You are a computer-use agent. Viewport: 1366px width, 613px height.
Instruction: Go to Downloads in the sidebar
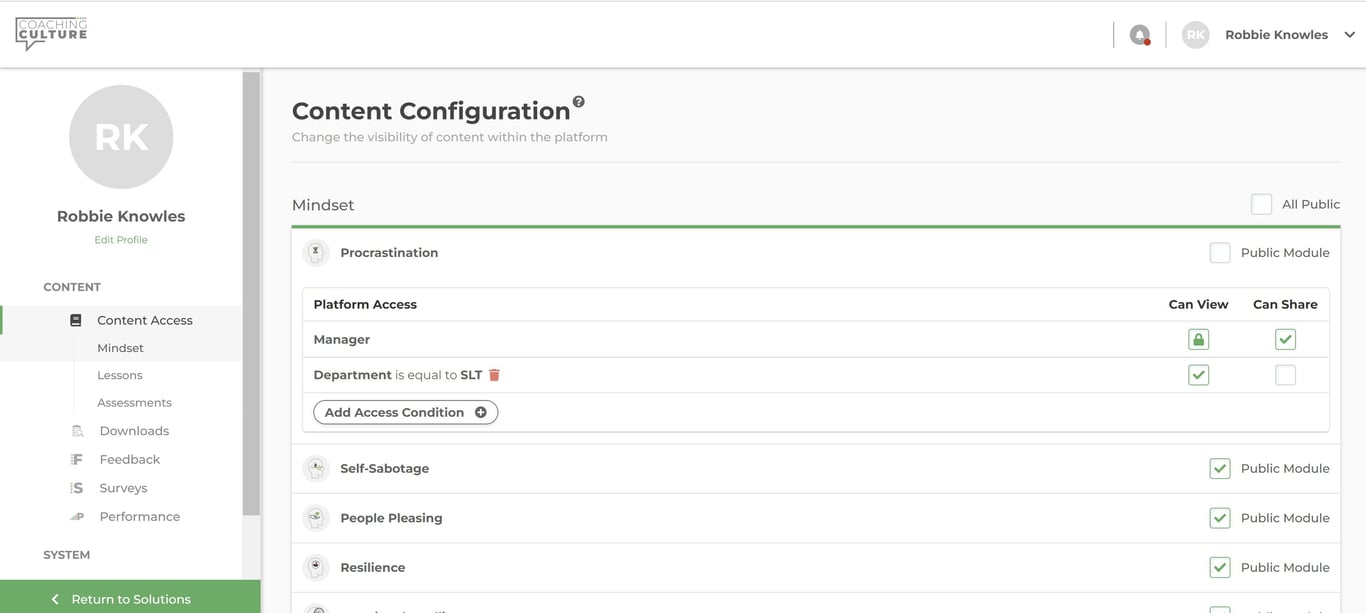click(134, 431)
